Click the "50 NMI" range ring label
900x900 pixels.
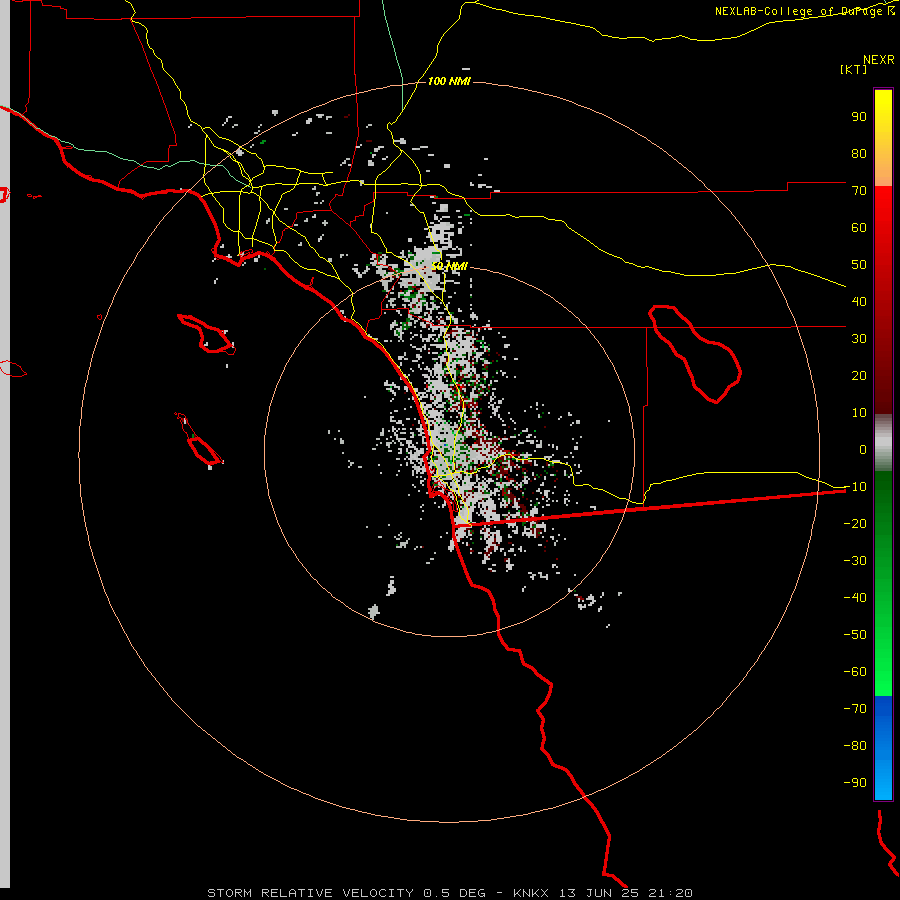[x=449, y=266]
